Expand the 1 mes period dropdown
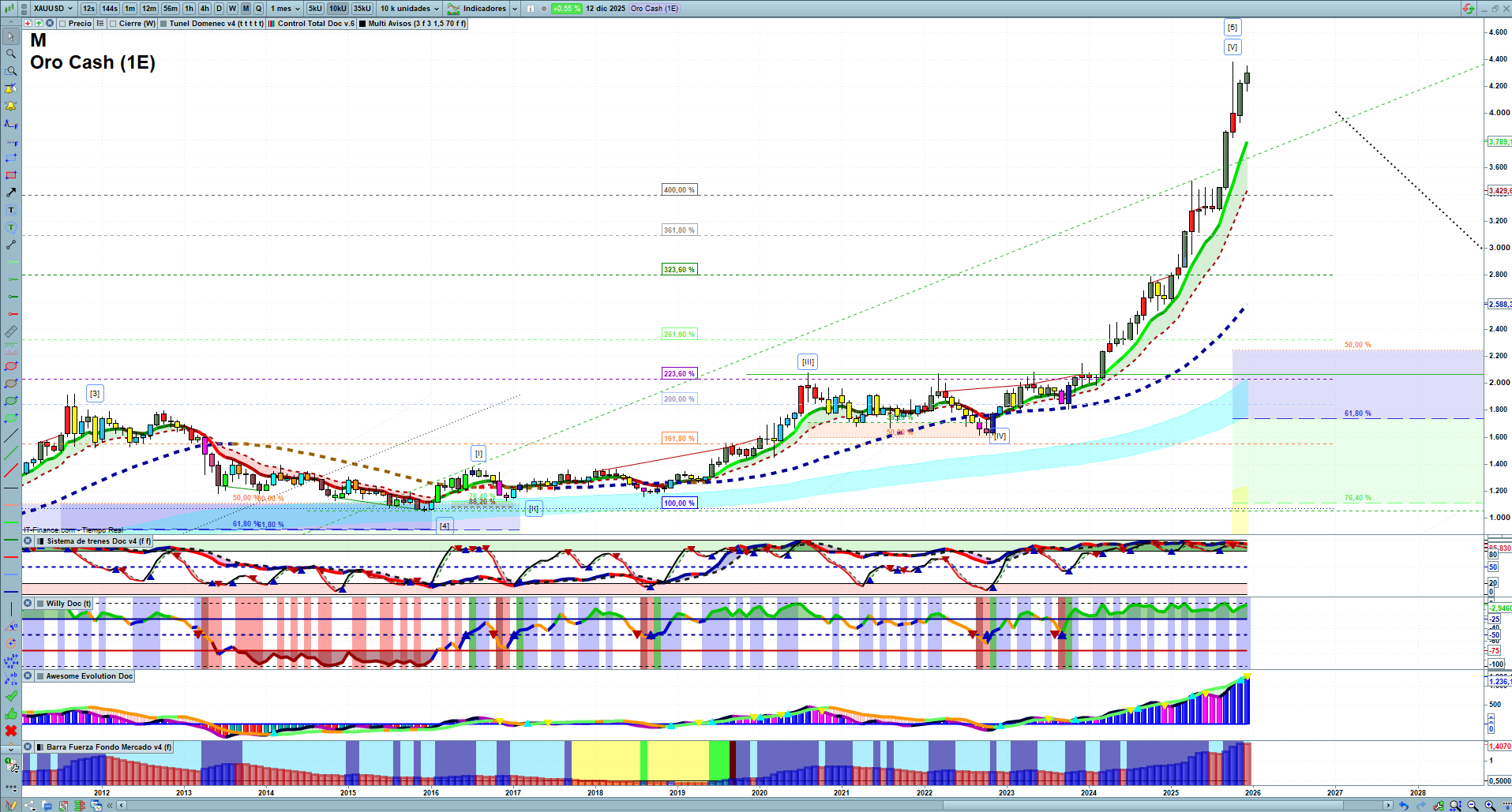The height and width of the screenshot is (812, 1512). [285, 9]
